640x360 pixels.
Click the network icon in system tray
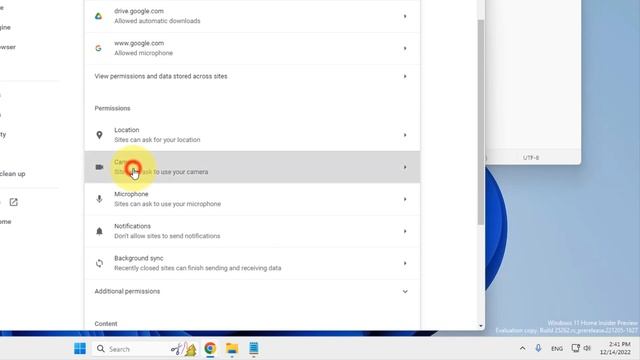576,348
